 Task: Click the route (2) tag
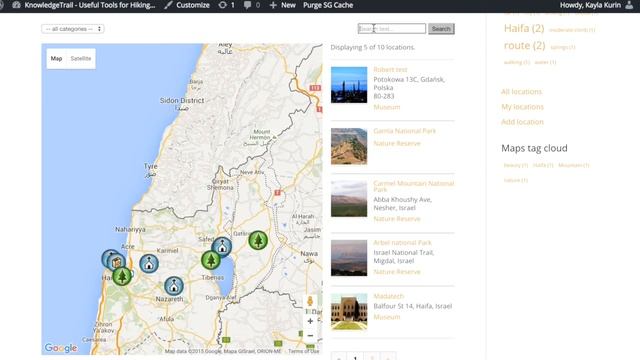click(524, 45)
